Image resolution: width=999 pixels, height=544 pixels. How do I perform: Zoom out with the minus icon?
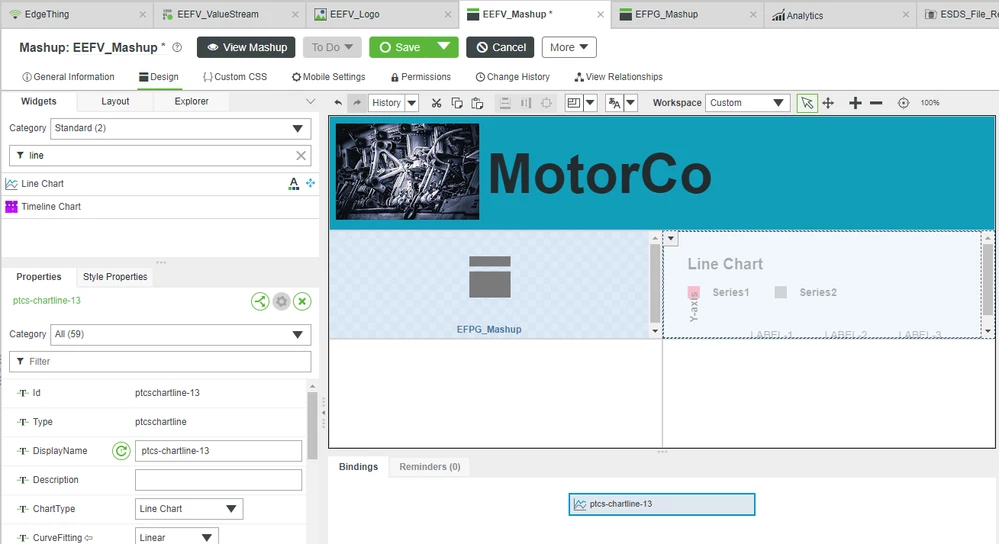click(876, 103)
